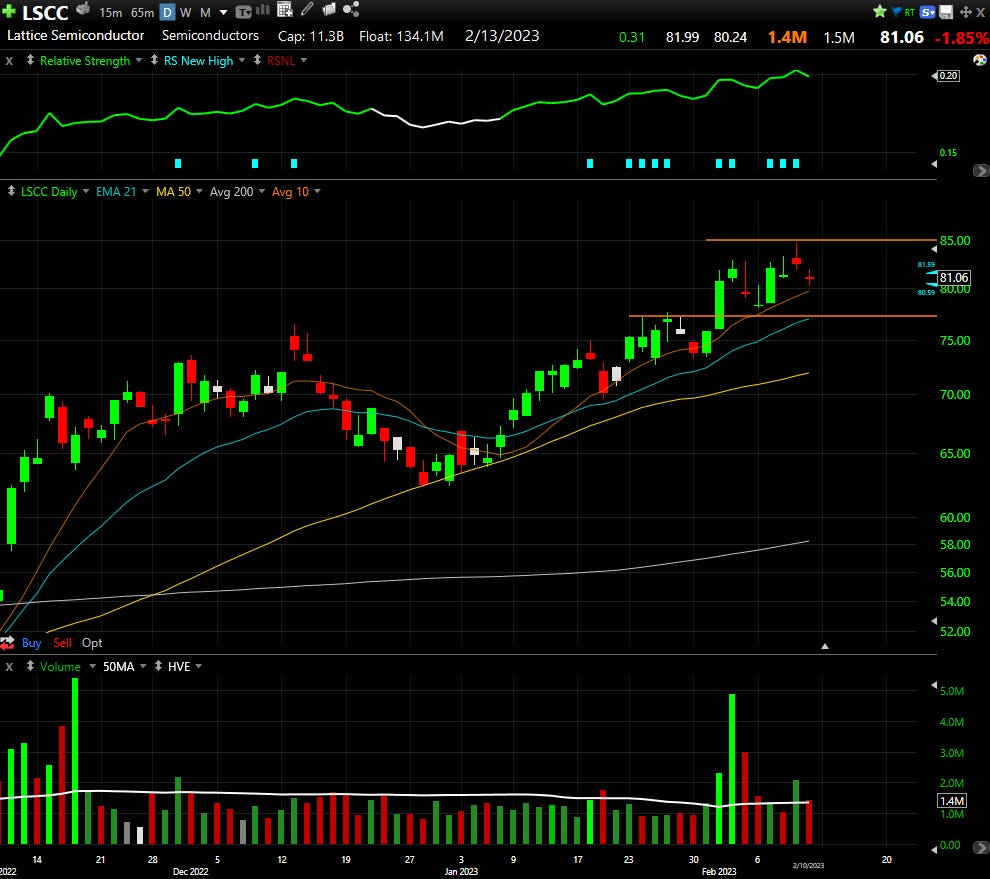
Task: Click the 1.4M volume scale label
Action: (x=952, y=801)
